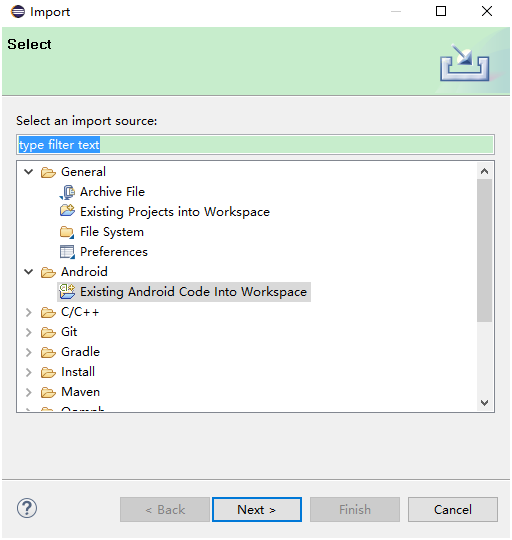Select the File System folder icon
This screenshot has height=540, width=512.
[x=67, y=232]
